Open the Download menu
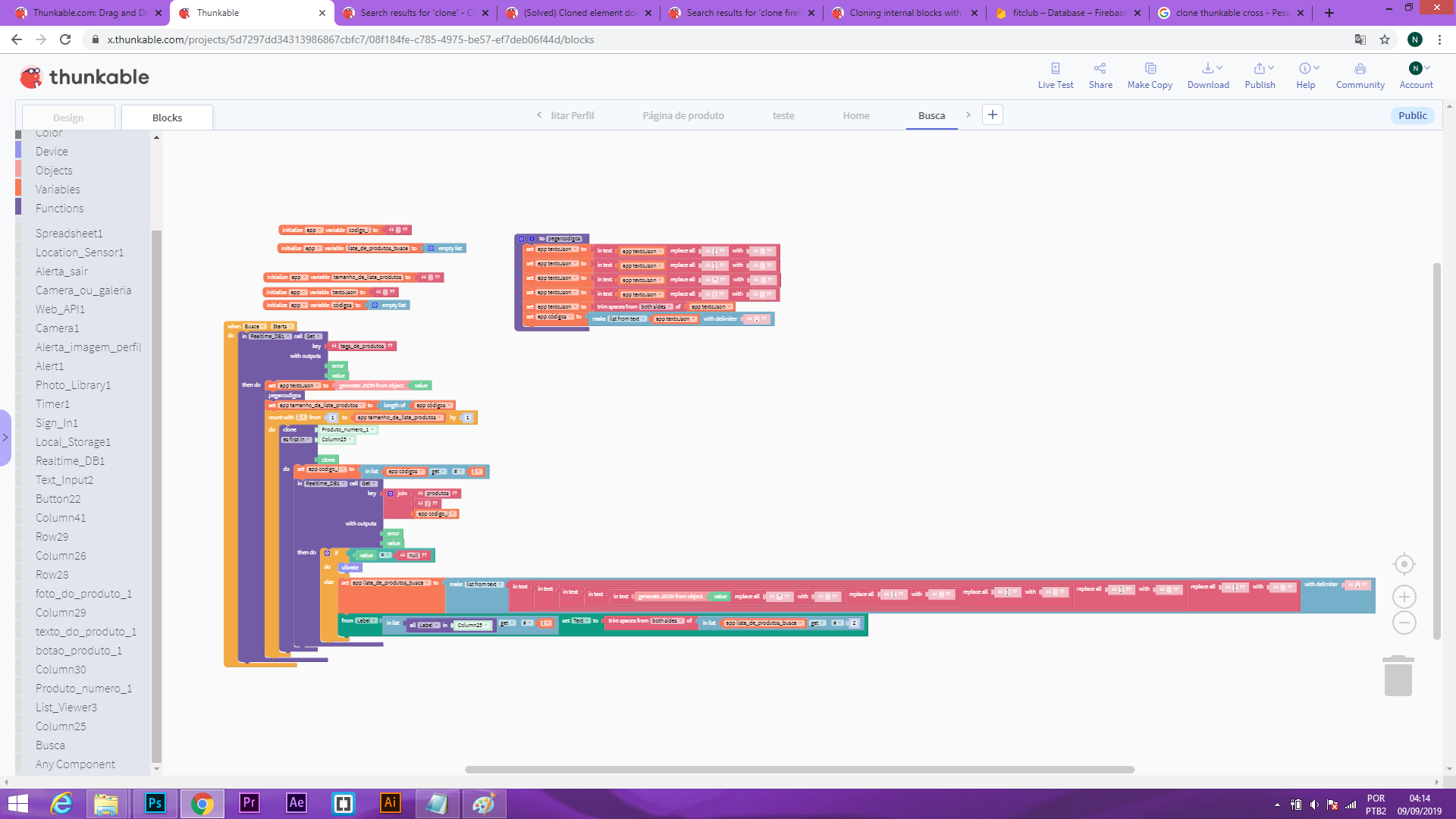The width and height of the screenshot is (1456, 819). click(1208, 75)
